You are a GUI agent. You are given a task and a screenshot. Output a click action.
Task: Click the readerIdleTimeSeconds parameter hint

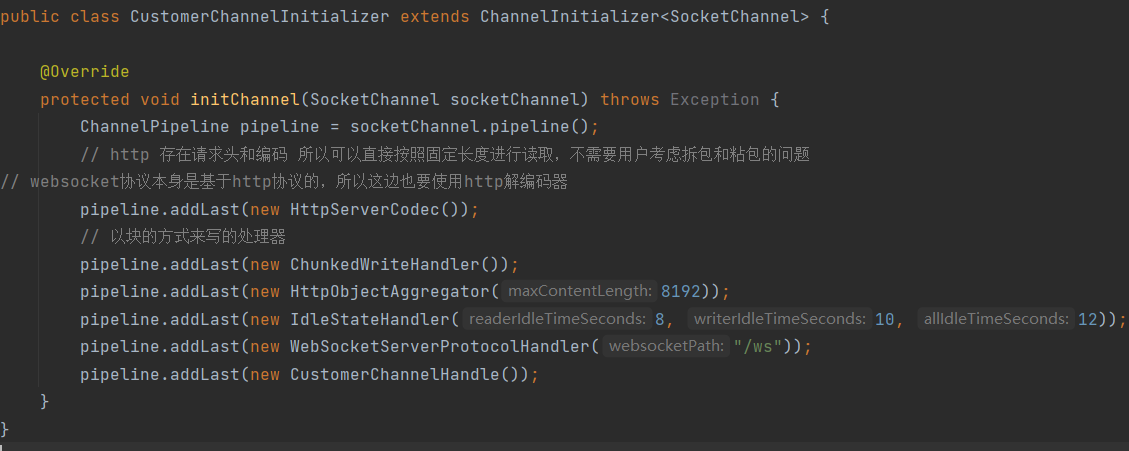coord(557,320)
